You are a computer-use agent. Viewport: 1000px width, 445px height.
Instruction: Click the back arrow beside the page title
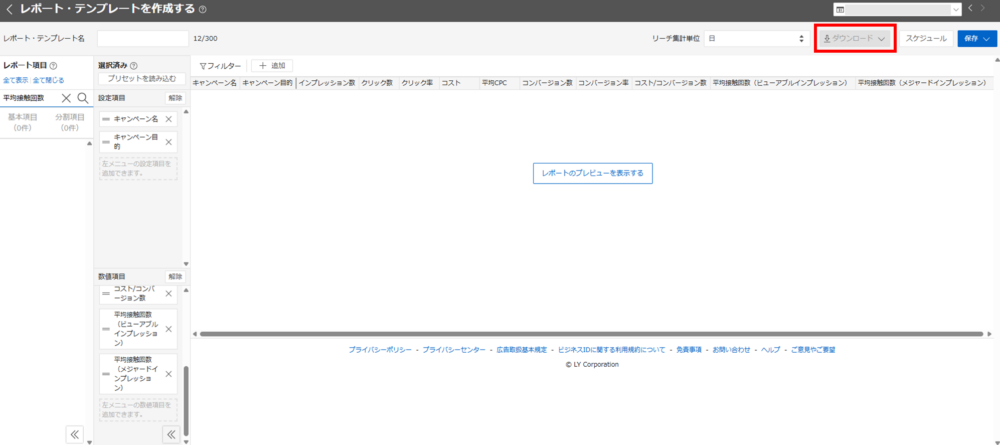click(9, 10)
